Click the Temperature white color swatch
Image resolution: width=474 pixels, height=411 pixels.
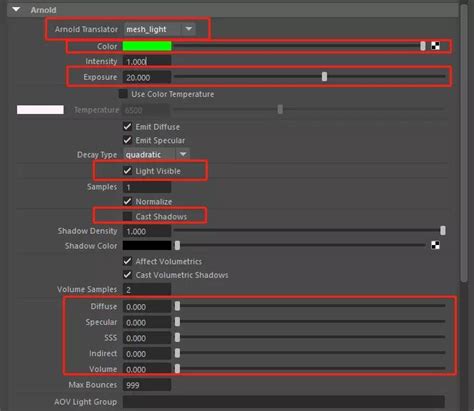point(40,110)
